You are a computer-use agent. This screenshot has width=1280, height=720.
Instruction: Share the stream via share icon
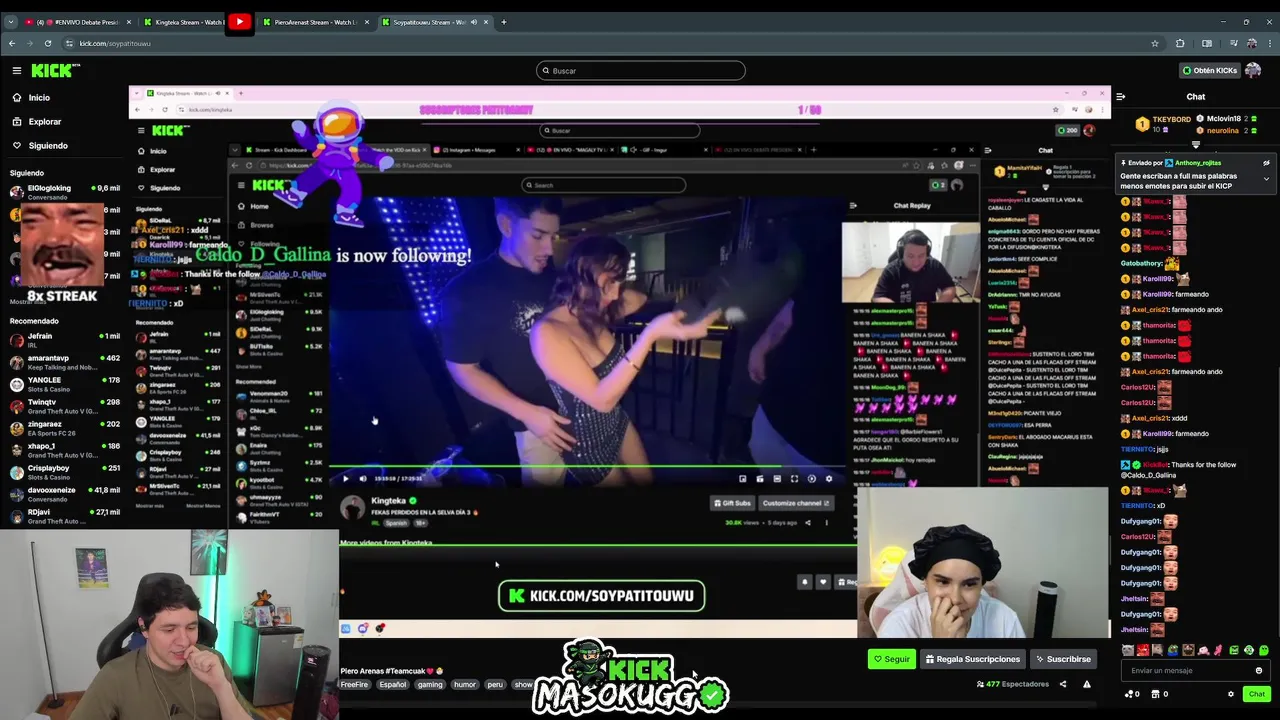click(1063, 684)
